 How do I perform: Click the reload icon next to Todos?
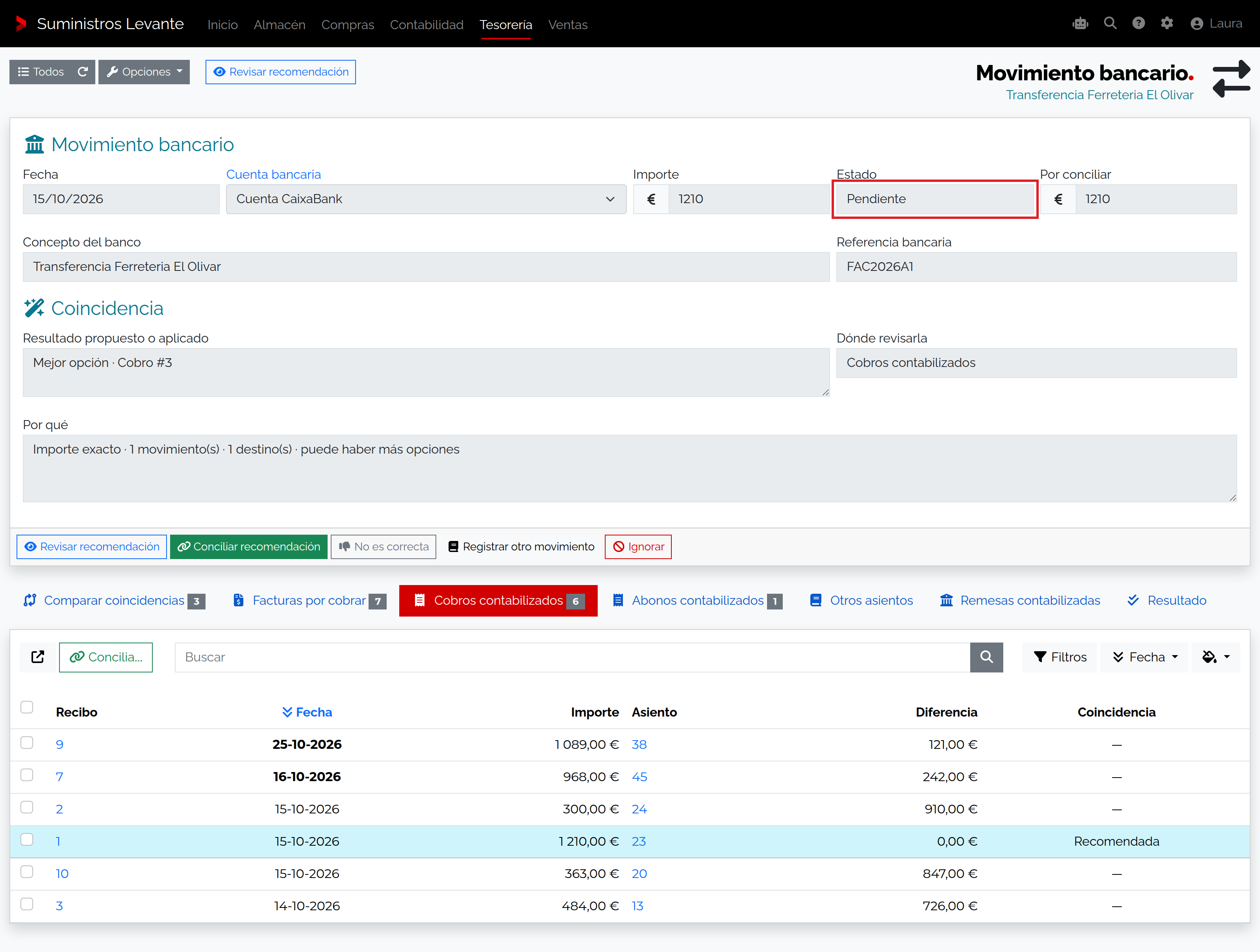tap(83, 72)
